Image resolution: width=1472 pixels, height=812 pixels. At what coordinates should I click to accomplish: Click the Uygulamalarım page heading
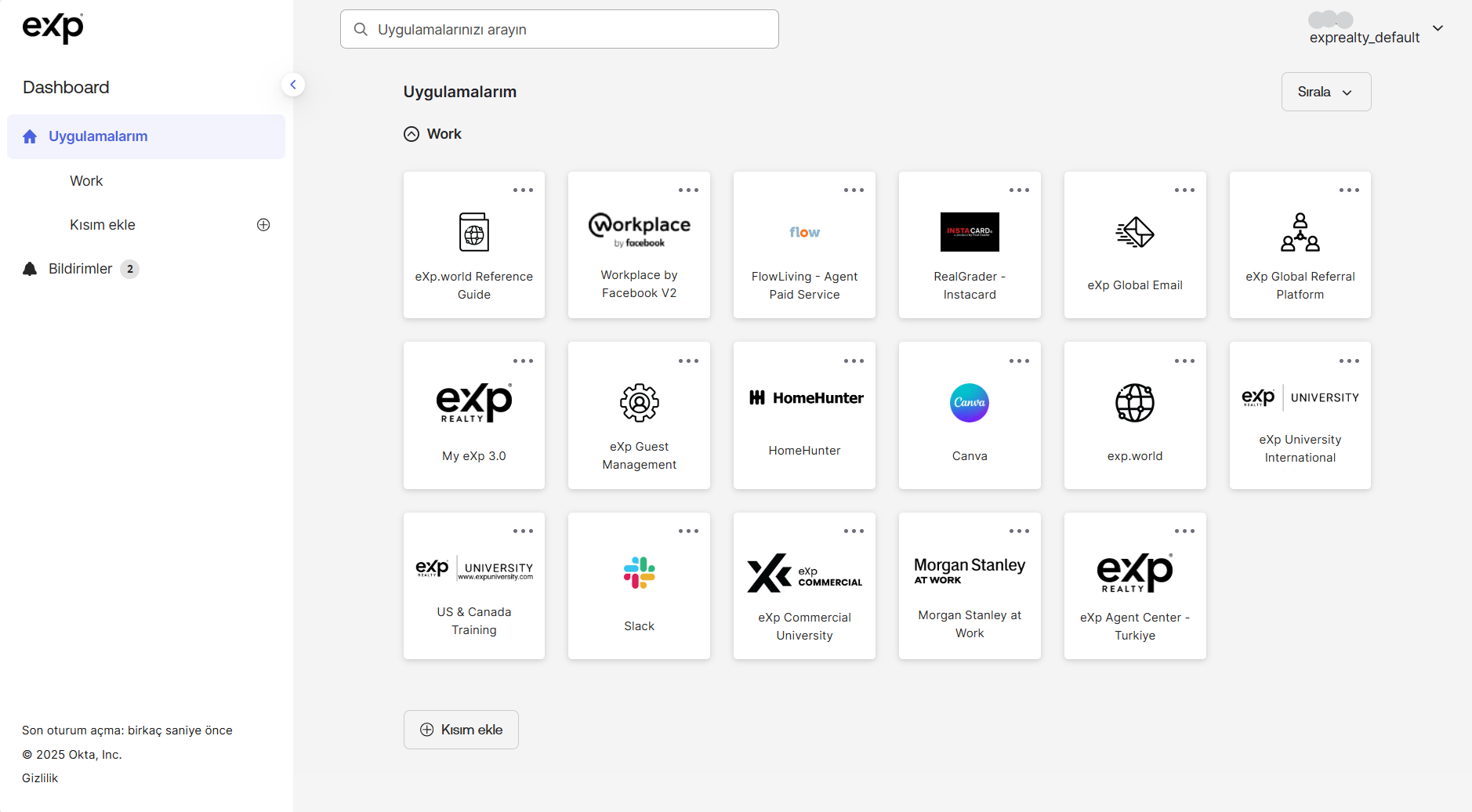[460, 92]
